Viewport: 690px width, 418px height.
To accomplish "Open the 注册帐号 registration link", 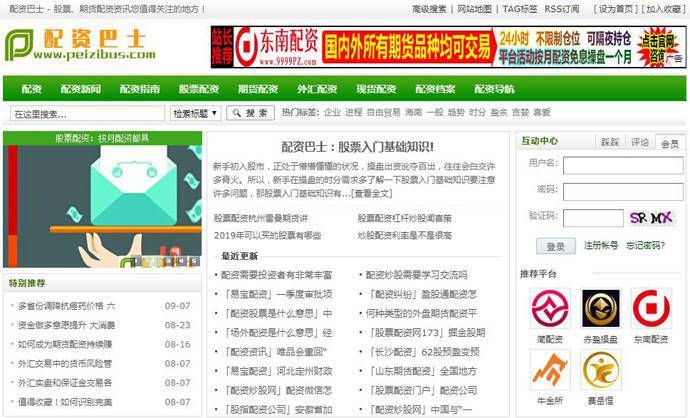I will coord(601,245).
